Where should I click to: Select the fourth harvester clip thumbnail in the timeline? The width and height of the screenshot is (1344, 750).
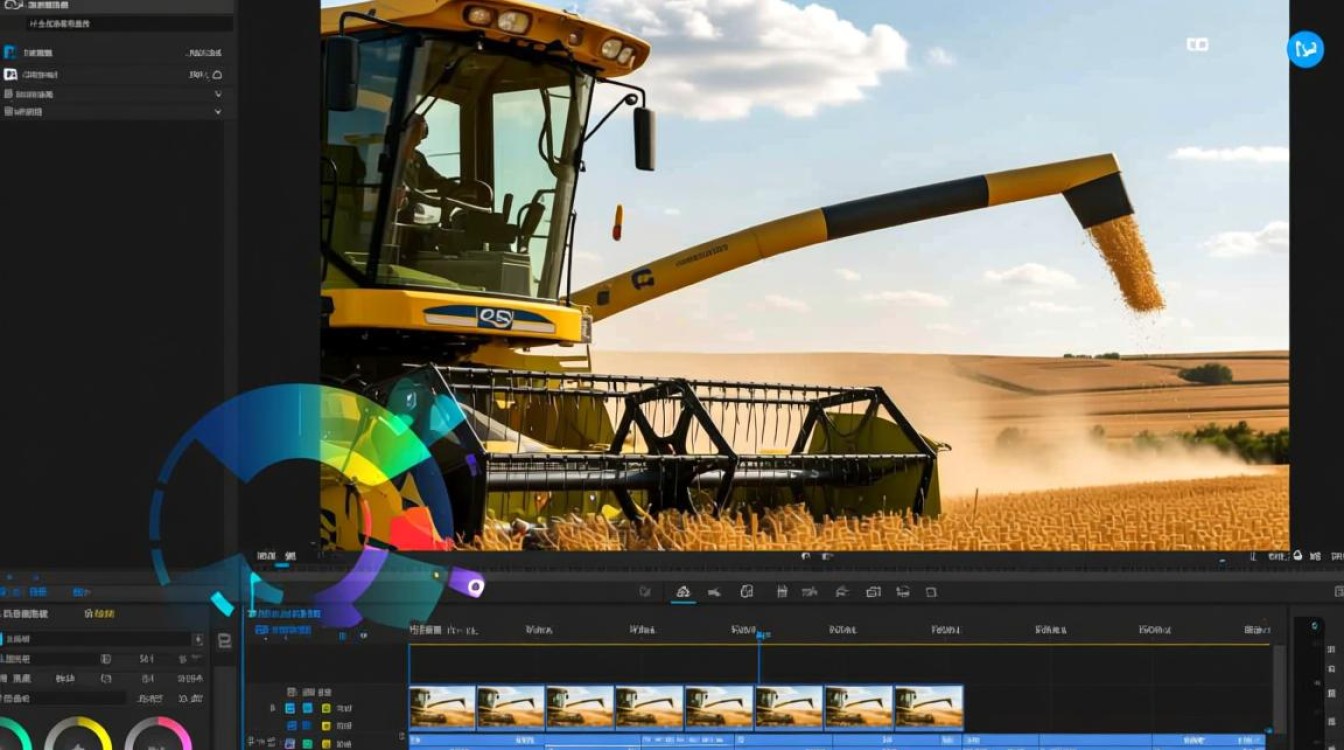tap(649, 707)
